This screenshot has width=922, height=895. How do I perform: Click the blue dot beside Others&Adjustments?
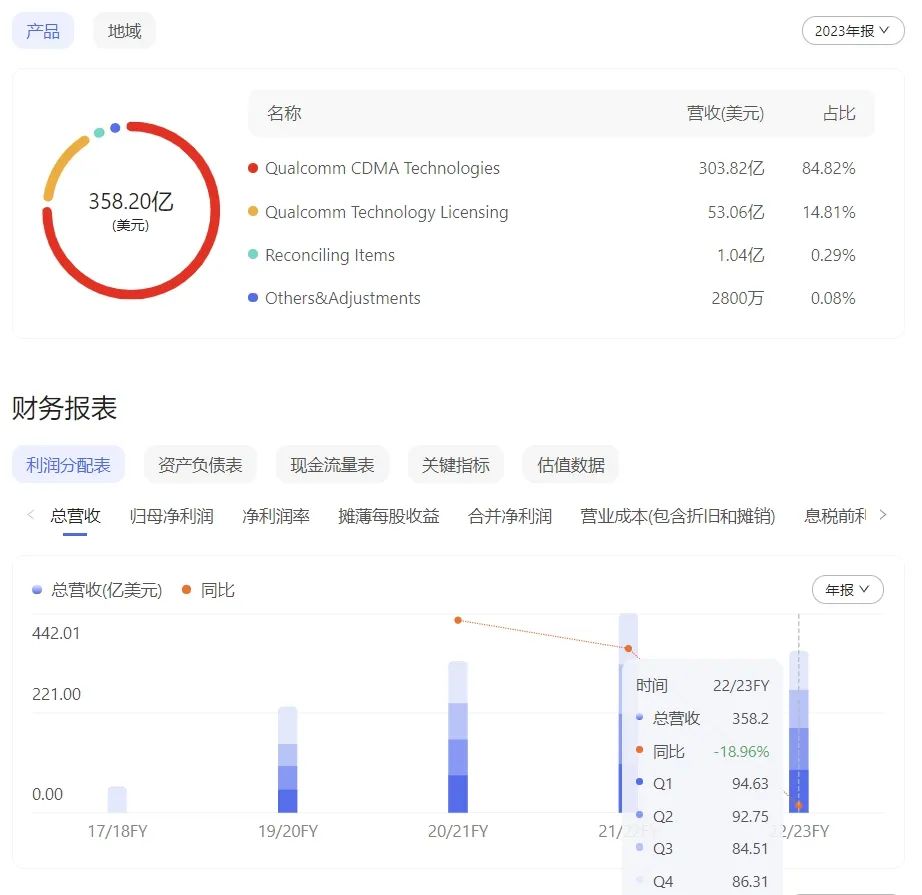point(253,298)
